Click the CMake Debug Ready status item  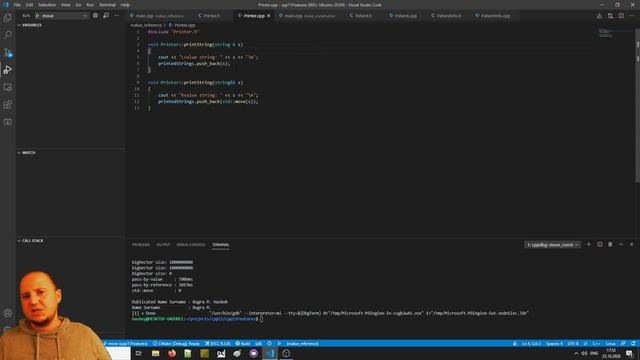tap(177, 343)
